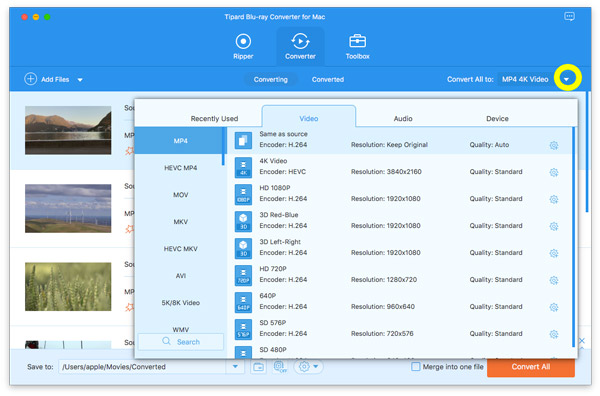
Task: Select the Same as source format icon
Action: [243, 140]
